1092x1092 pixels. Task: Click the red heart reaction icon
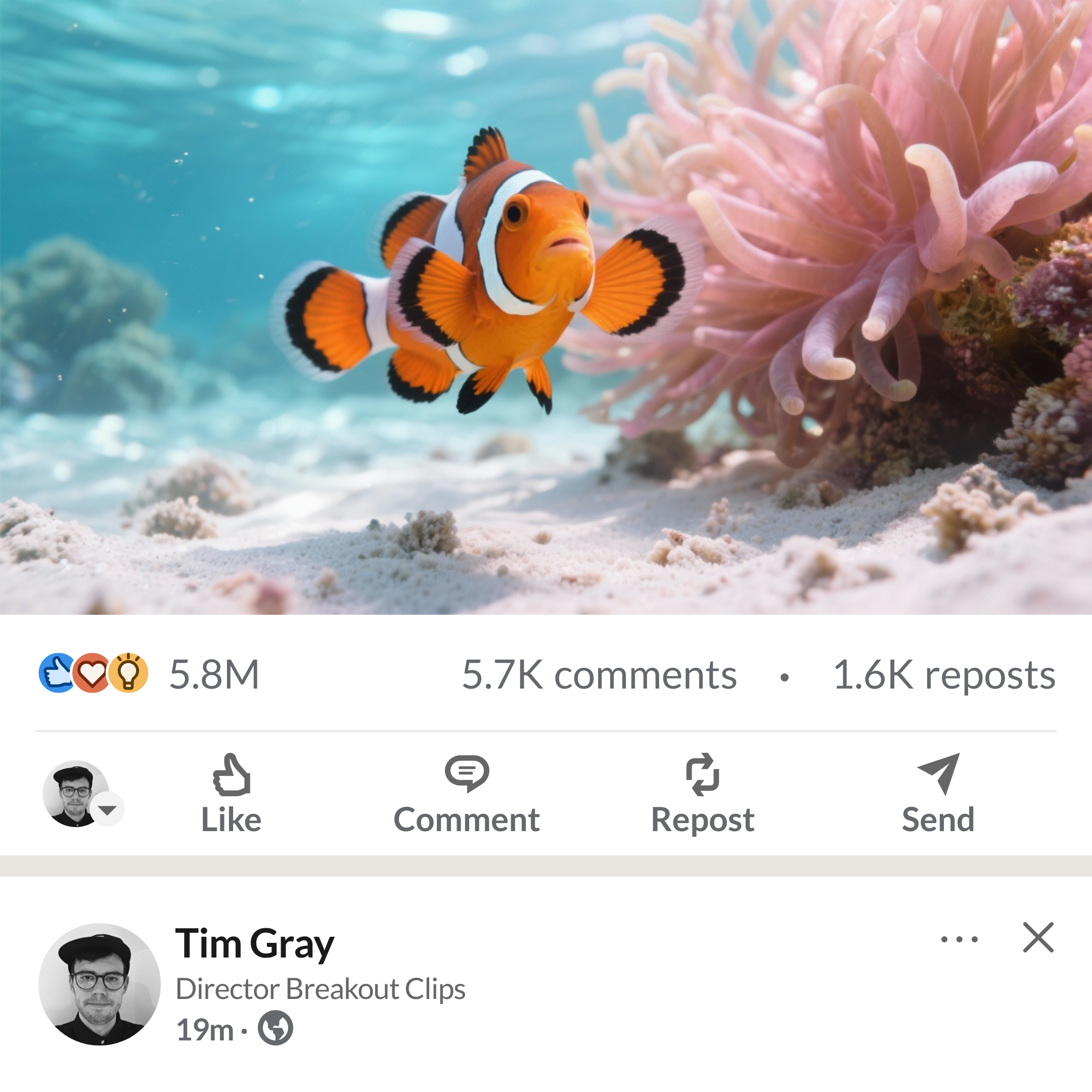tap(92, 673)
